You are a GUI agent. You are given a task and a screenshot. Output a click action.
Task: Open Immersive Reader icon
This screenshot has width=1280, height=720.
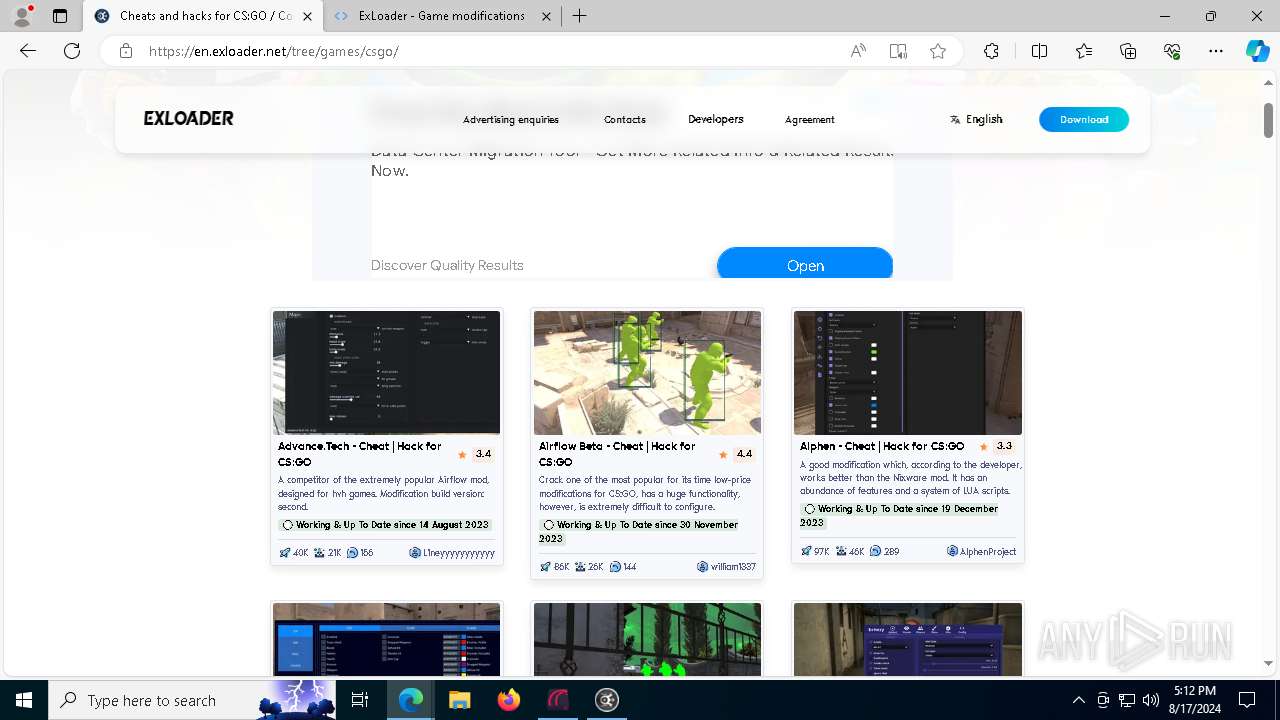tap(898, 51)
